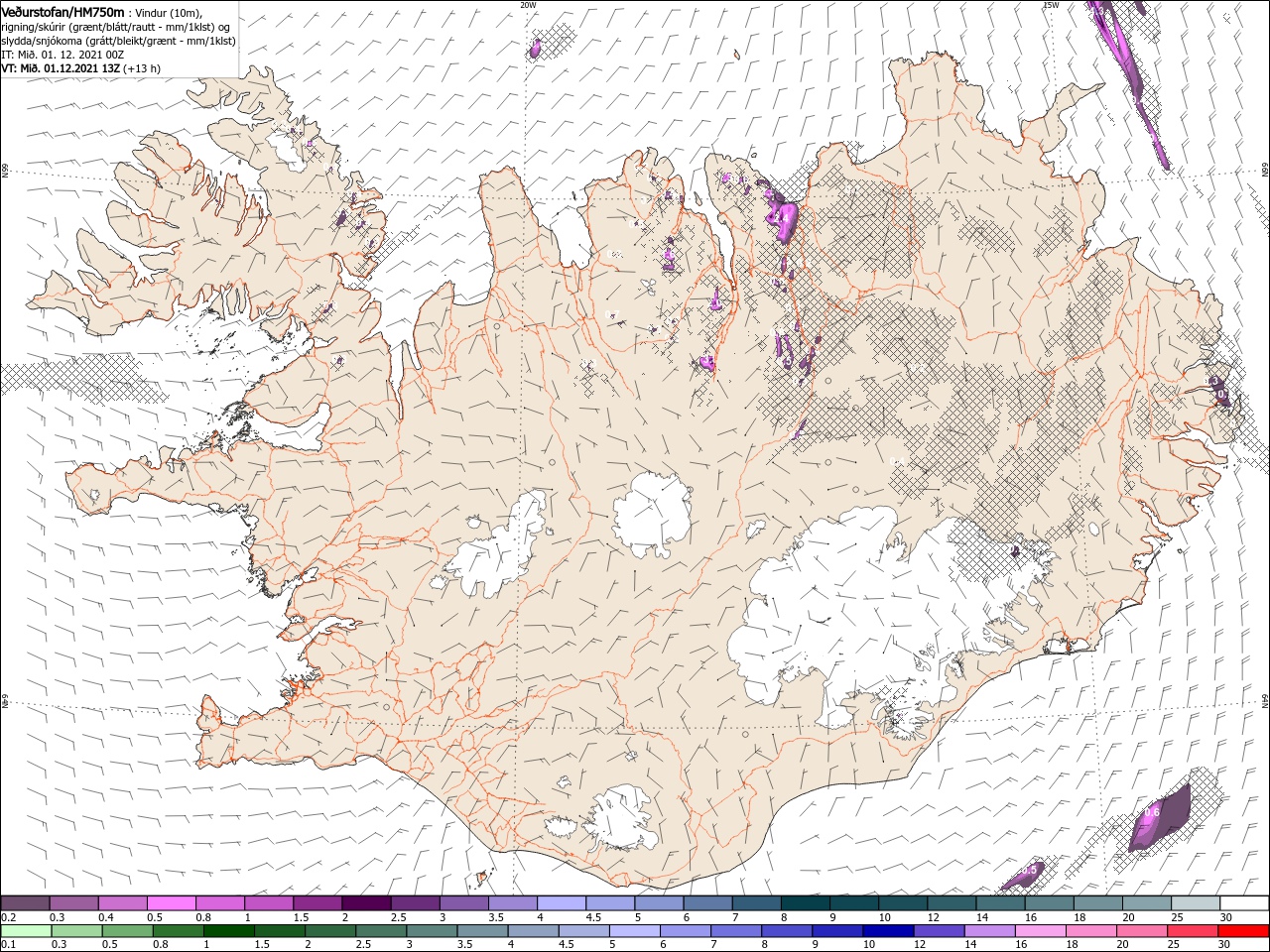The image size is (1270, 952).
Task: Click the "0.6" value on the offshore purple snow patch
Action: coord(1152,813)
